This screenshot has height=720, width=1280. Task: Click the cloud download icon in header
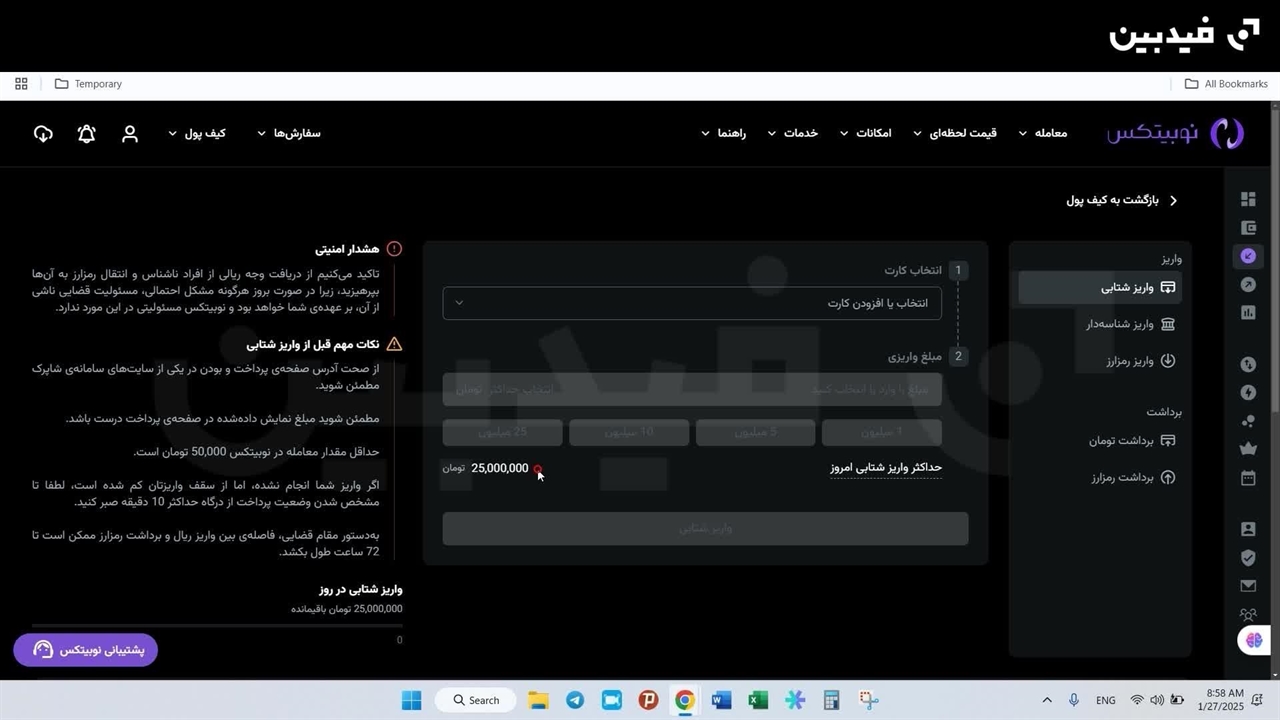point(43,134)
